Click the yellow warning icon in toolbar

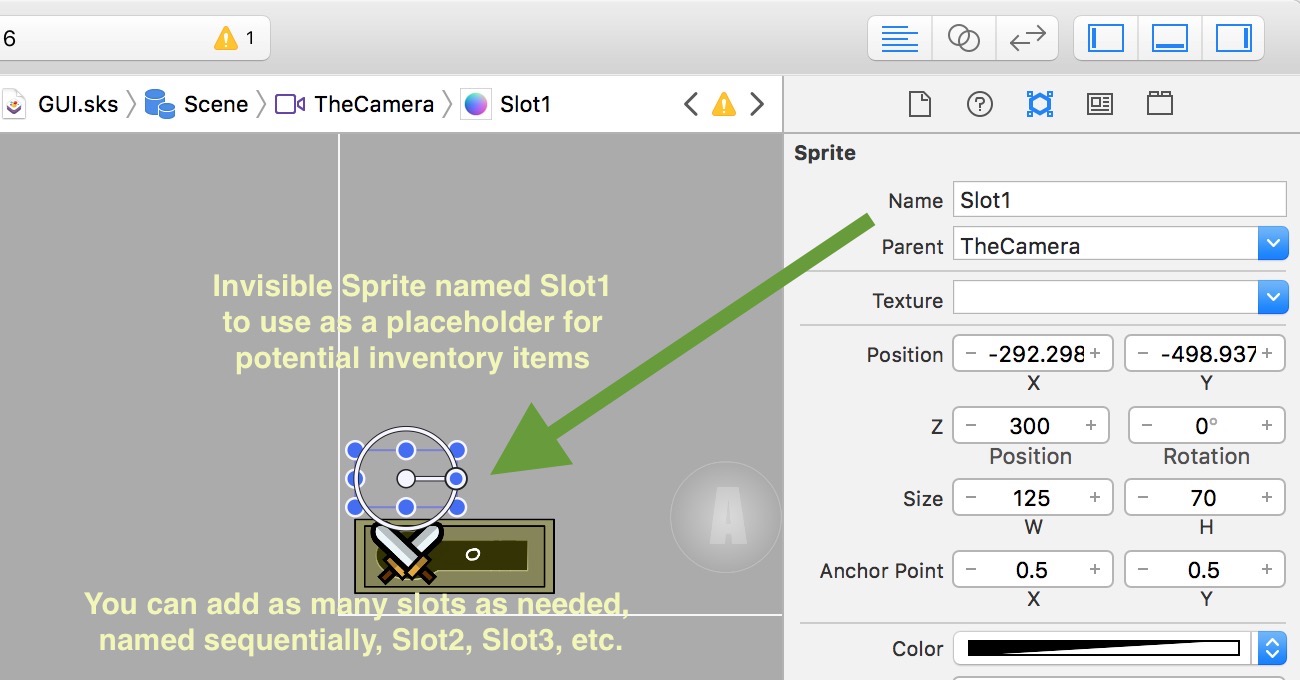[x=226, y=39]
